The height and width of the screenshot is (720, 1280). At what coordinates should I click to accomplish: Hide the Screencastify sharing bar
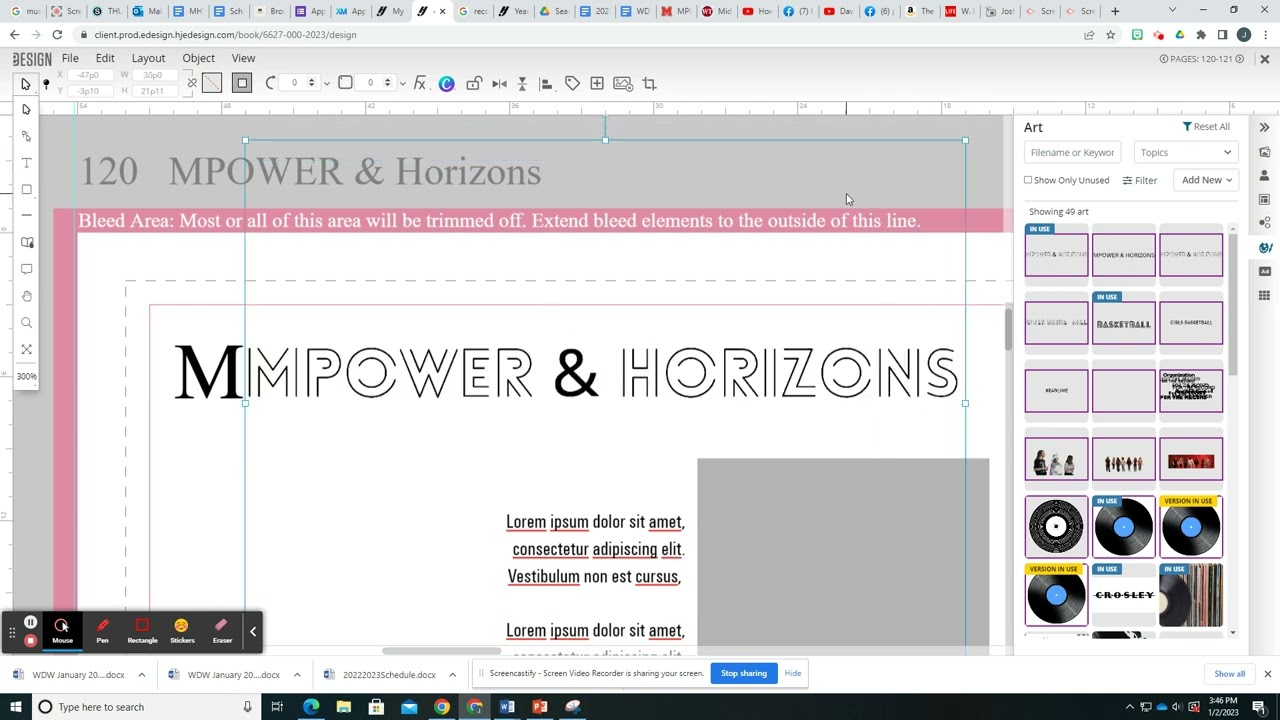(x=793, y=673)
